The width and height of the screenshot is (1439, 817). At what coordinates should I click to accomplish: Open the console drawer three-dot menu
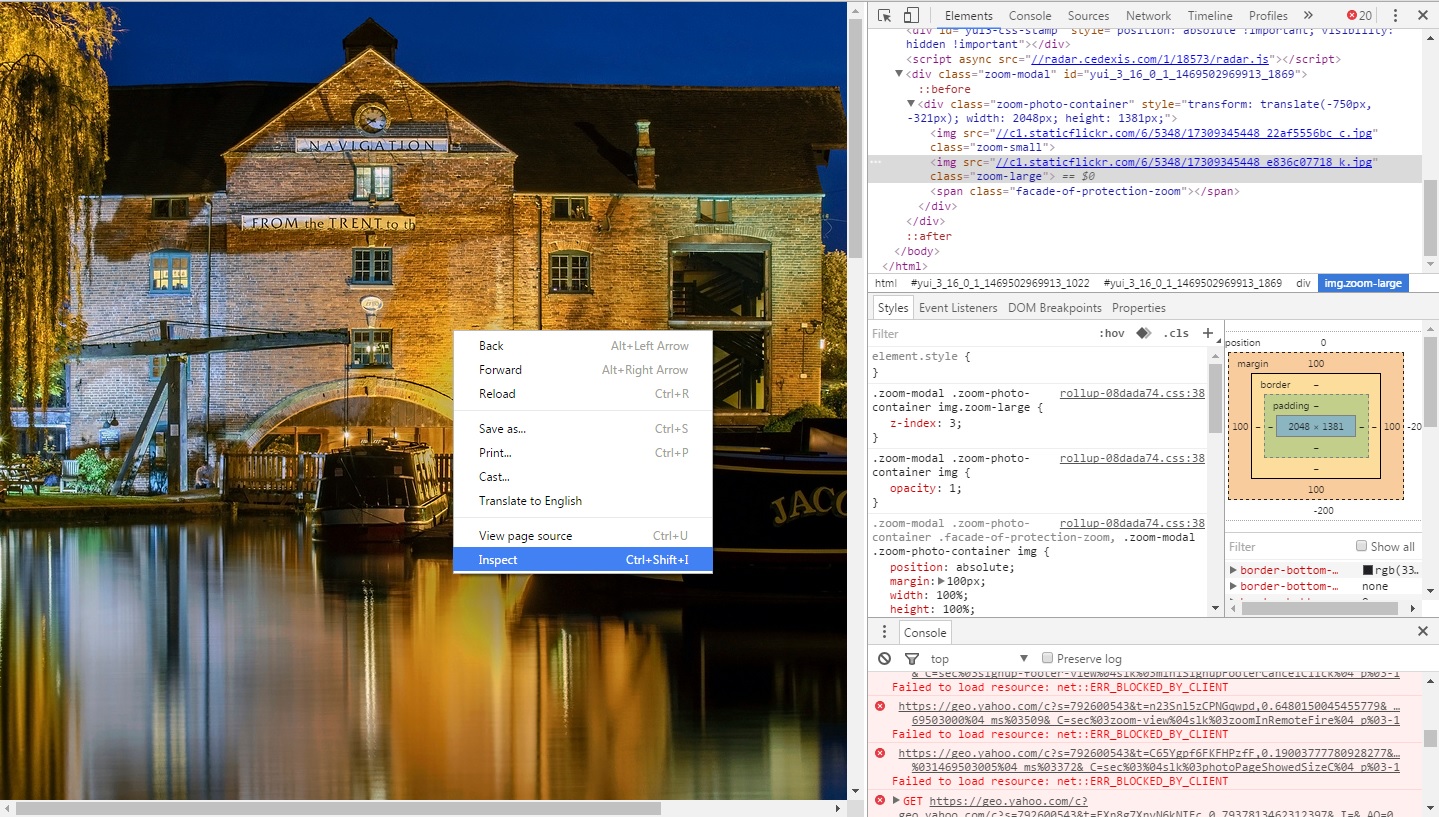[884, 632]
